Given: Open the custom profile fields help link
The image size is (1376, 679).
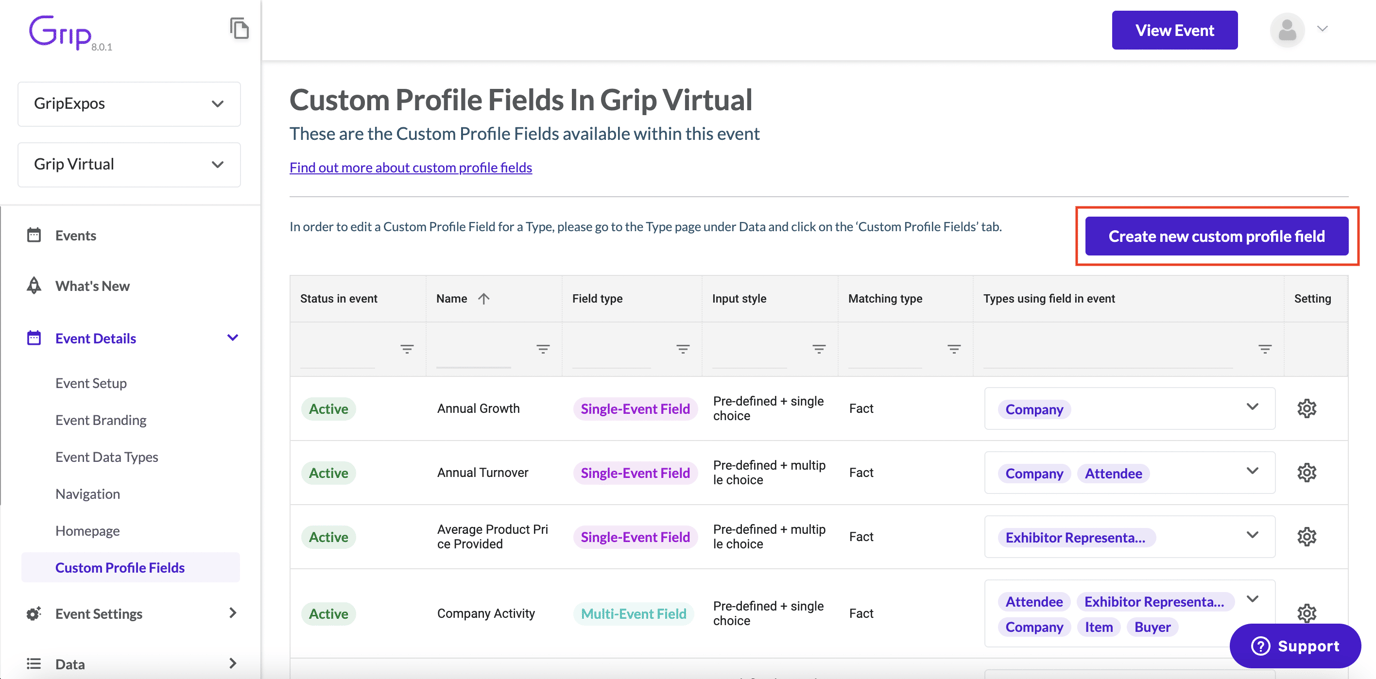Looking at the screenshot, I should coord(410,167).
